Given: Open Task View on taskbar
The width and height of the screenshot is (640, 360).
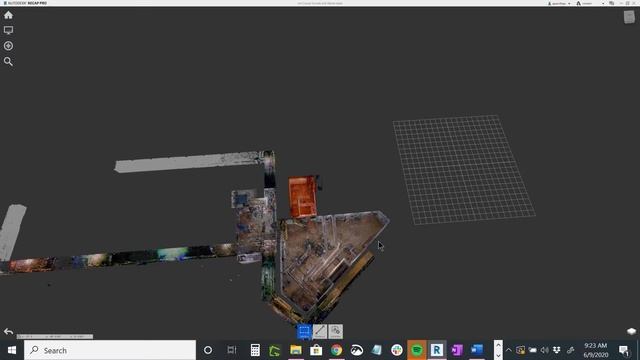Looking at the screenshot, I should point(232,350).
